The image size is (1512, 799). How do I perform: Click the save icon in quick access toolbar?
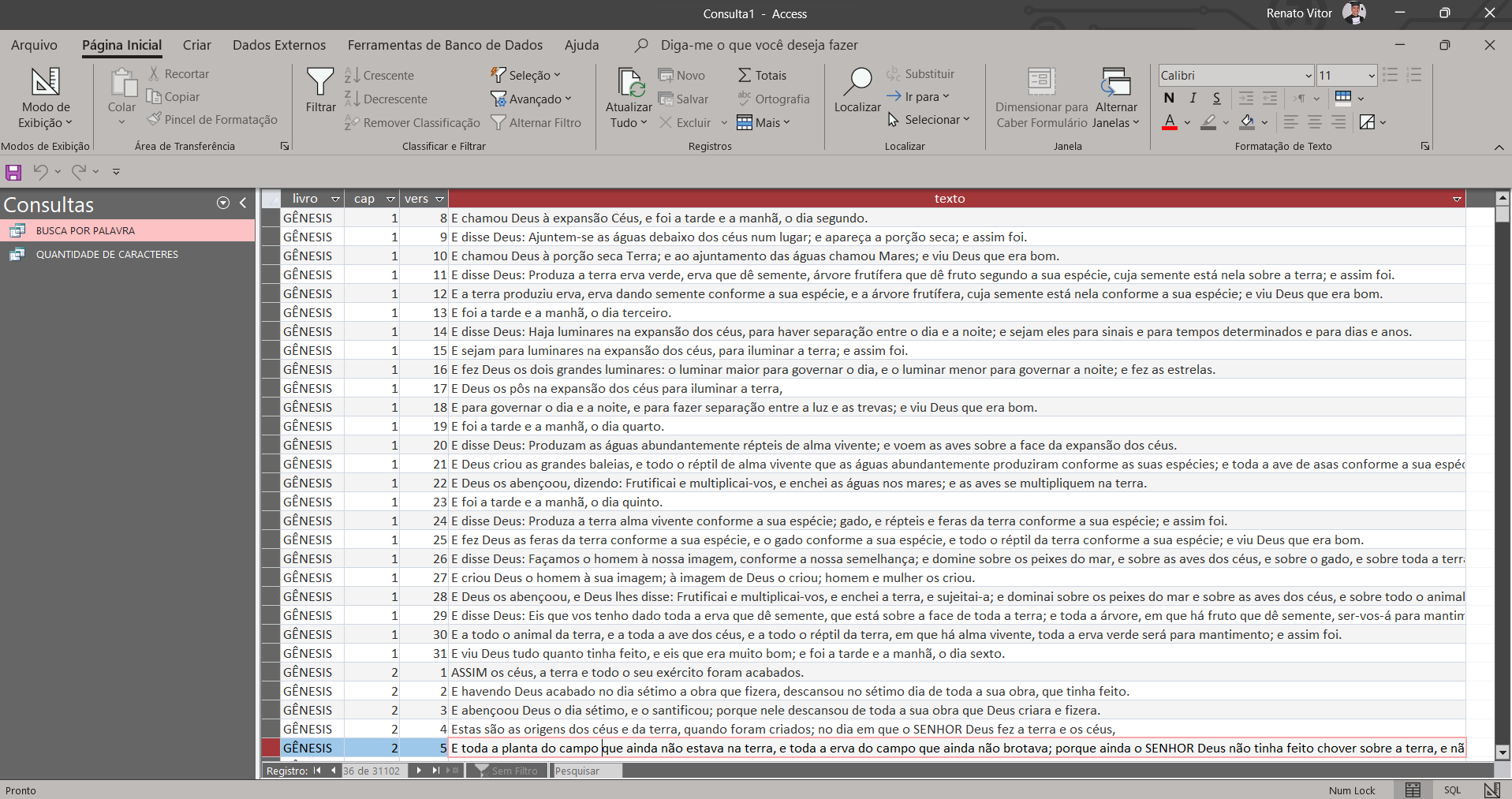13,172
